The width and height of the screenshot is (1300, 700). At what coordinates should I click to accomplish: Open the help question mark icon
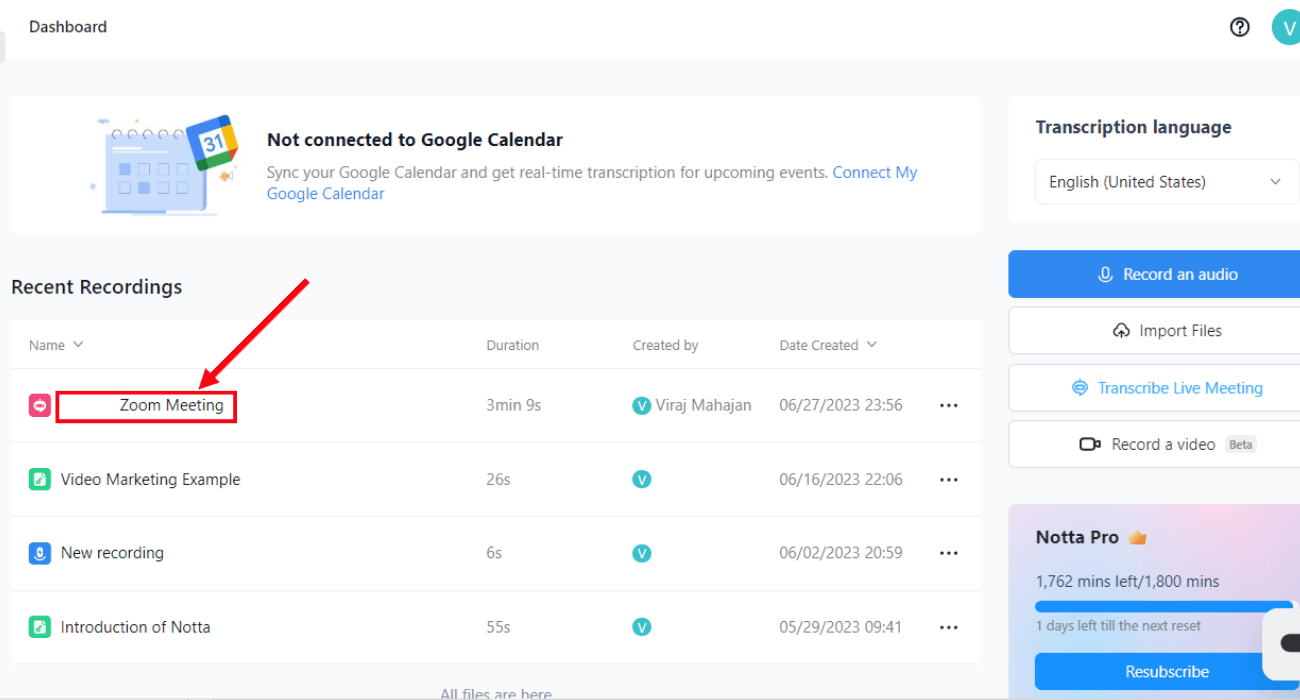1240,27
